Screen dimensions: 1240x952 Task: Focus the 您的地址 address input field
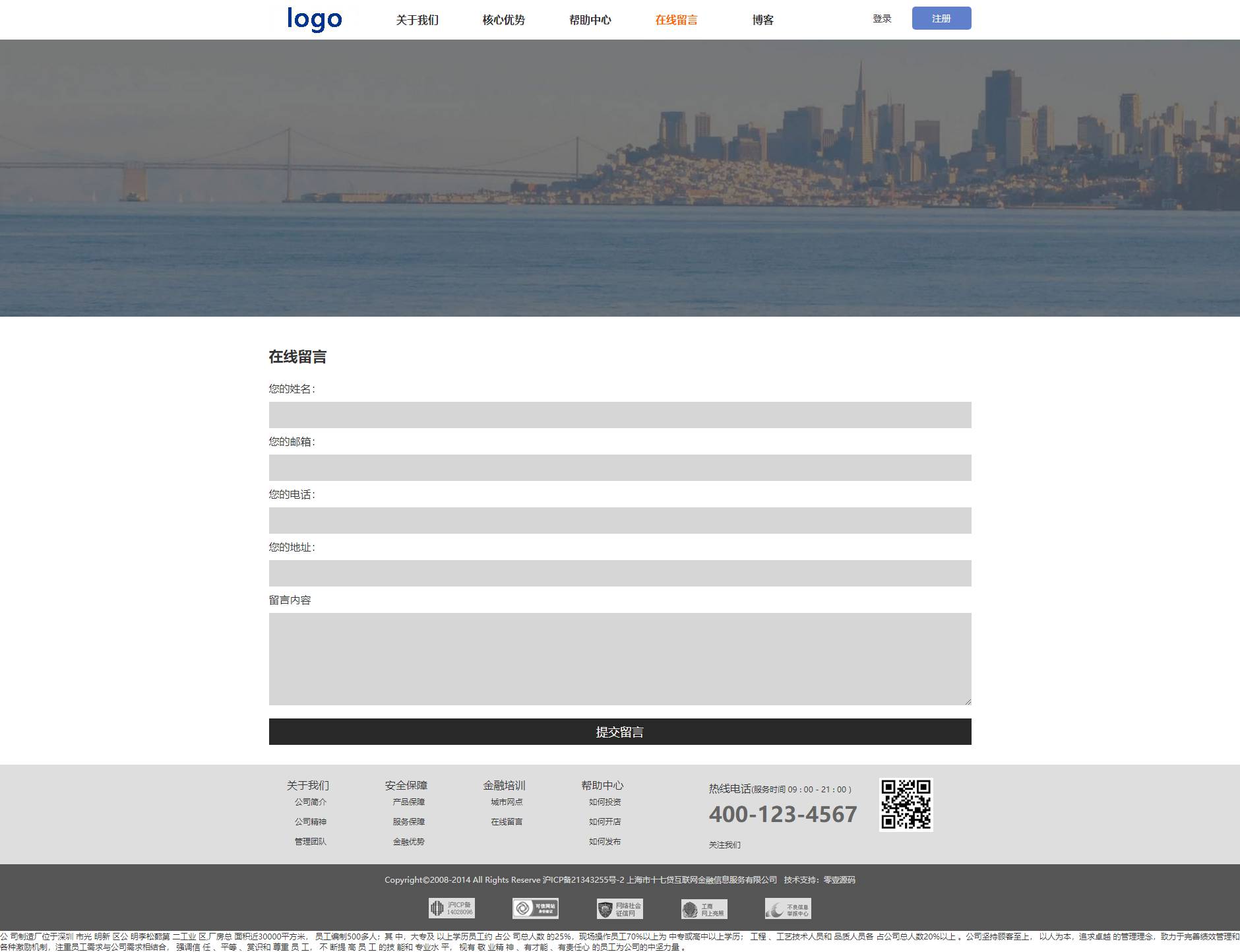[x=620, y=573]
